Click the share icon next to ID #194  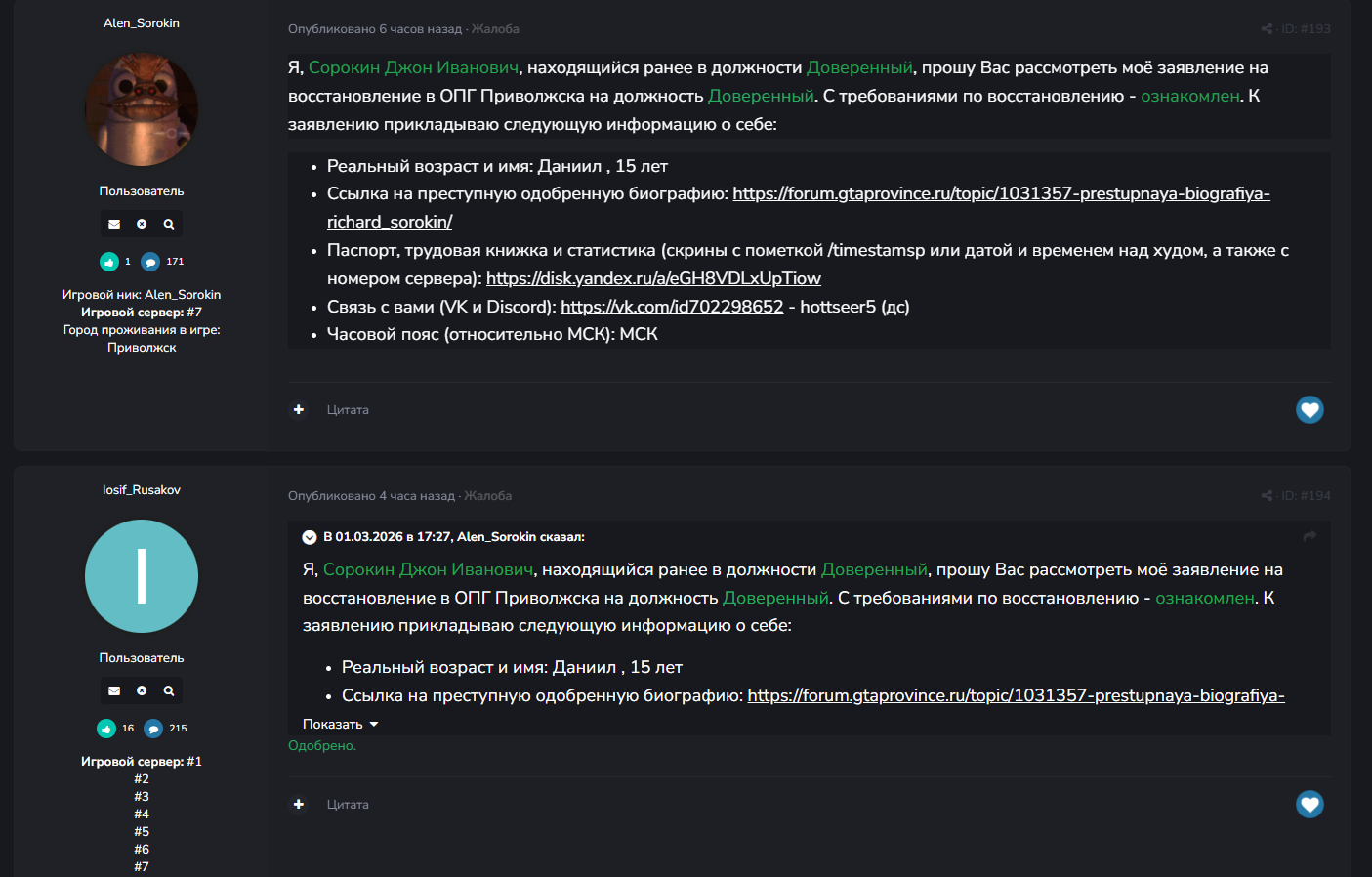pyautogui.click(x=1267, y=496)
